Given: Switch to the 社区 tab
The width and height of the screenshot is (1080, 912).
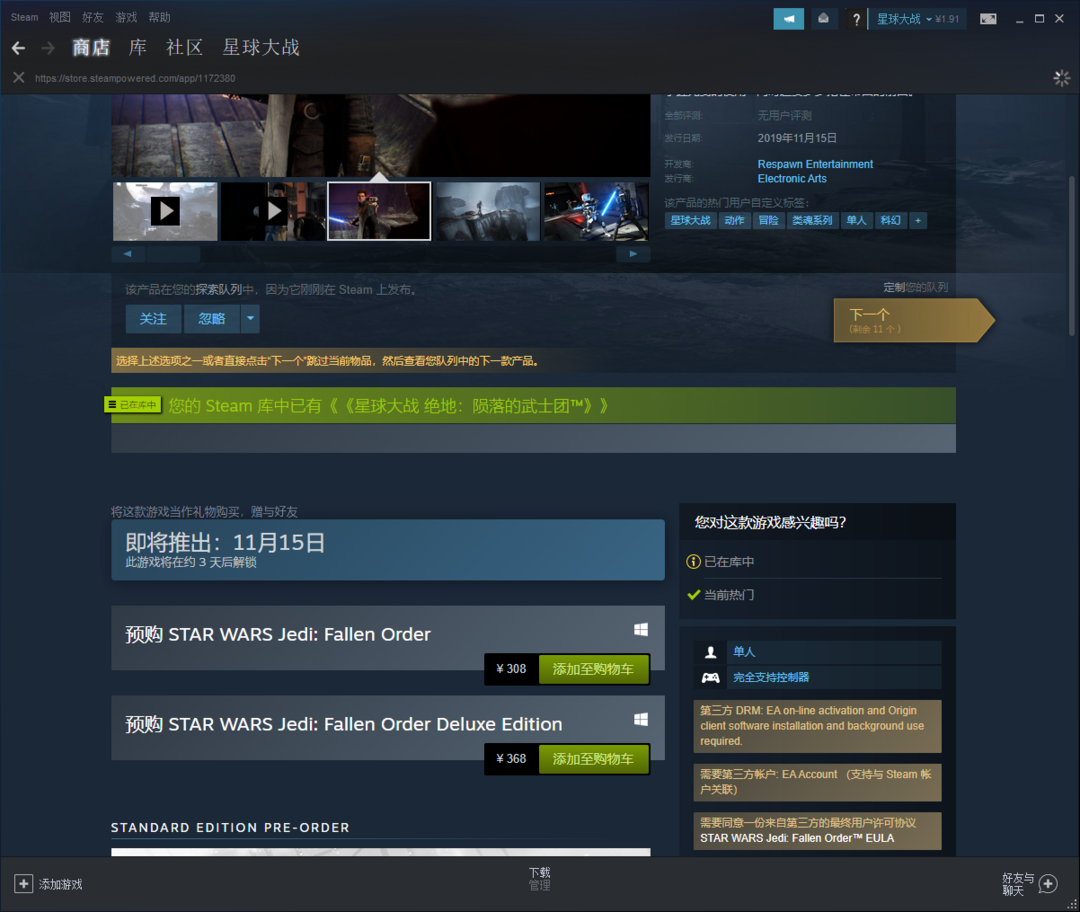Looking at the screenshot, I should [x=184, y=48].
